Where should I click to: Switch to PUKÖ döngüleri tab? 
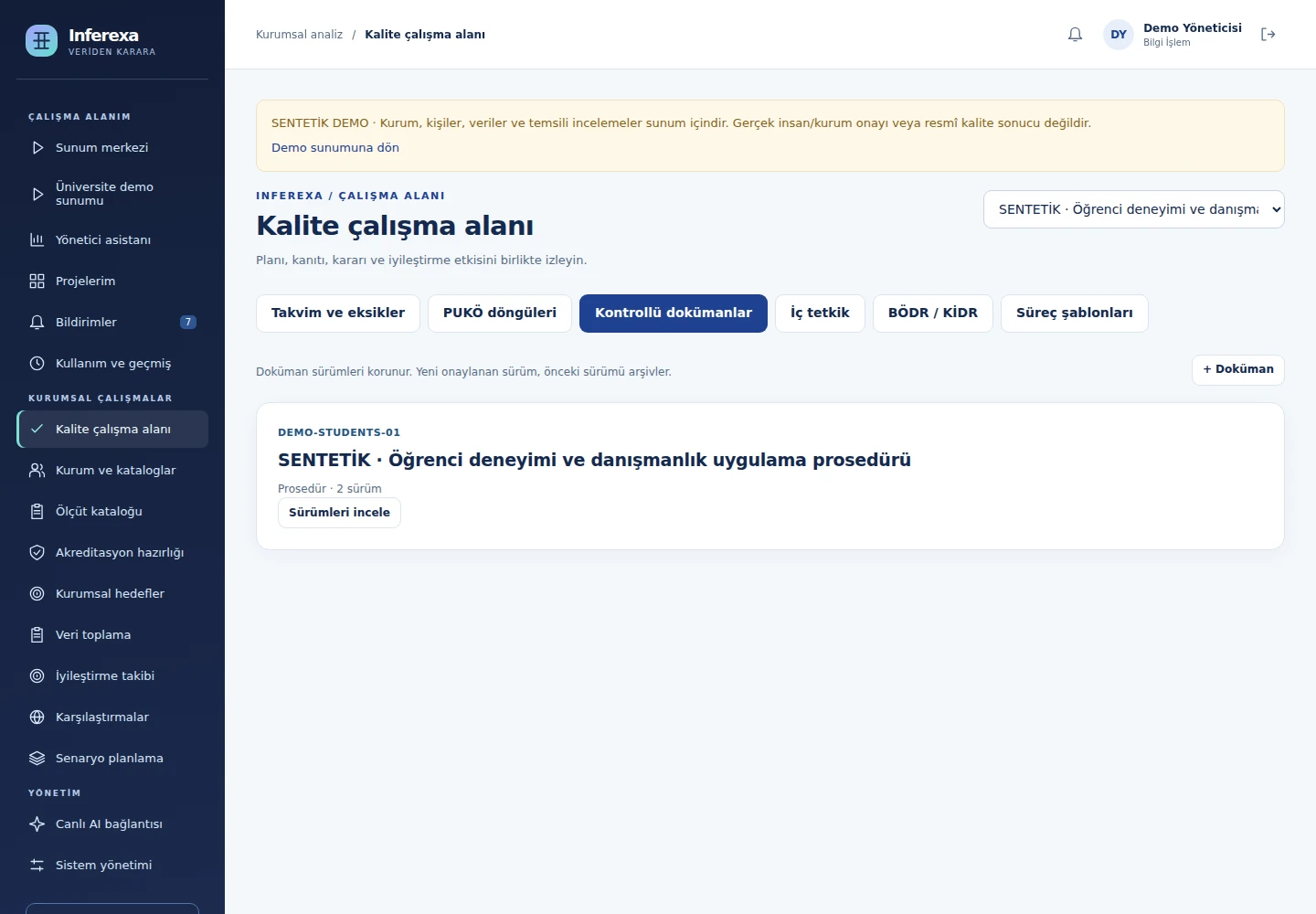(500, 314)
